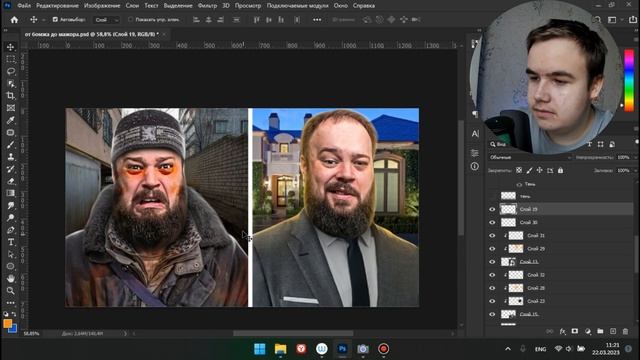Image resolution: width=640 pixels, height=360 pixels.
Task: Select the Brush tool
Action: point(11,144)
